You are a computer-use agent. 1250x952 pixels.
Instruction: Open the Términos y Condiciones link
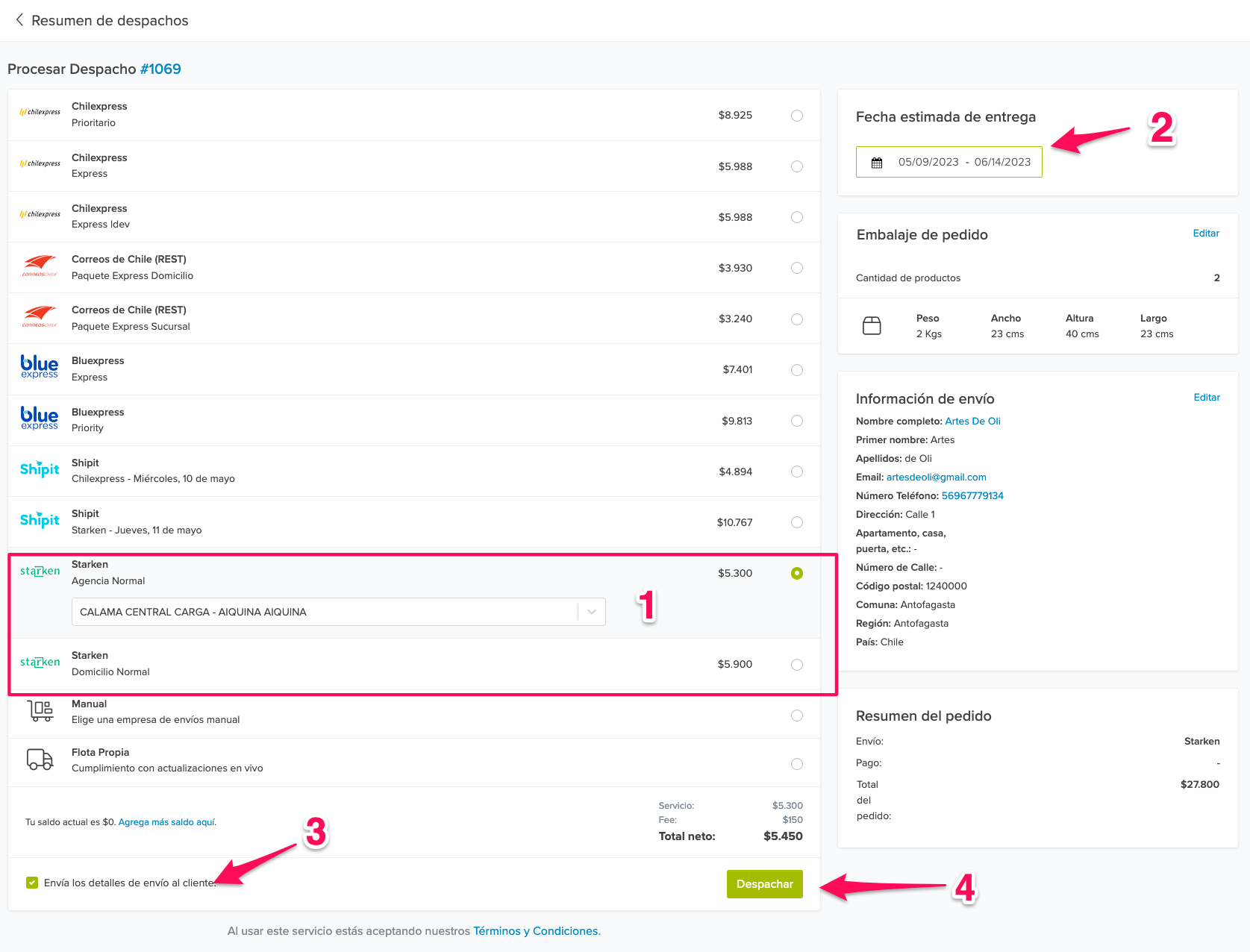(536, 931)
